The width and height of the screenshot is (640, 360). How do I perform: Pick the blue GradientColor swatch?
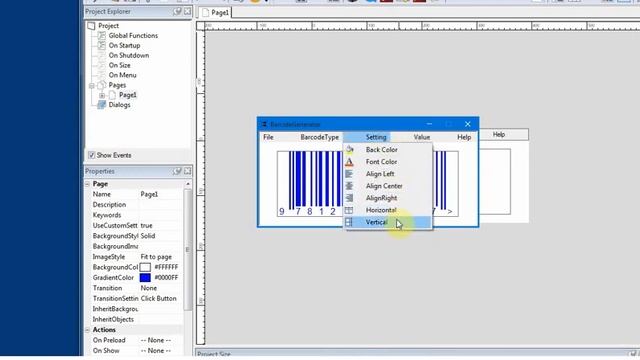[x=145, y=278]
